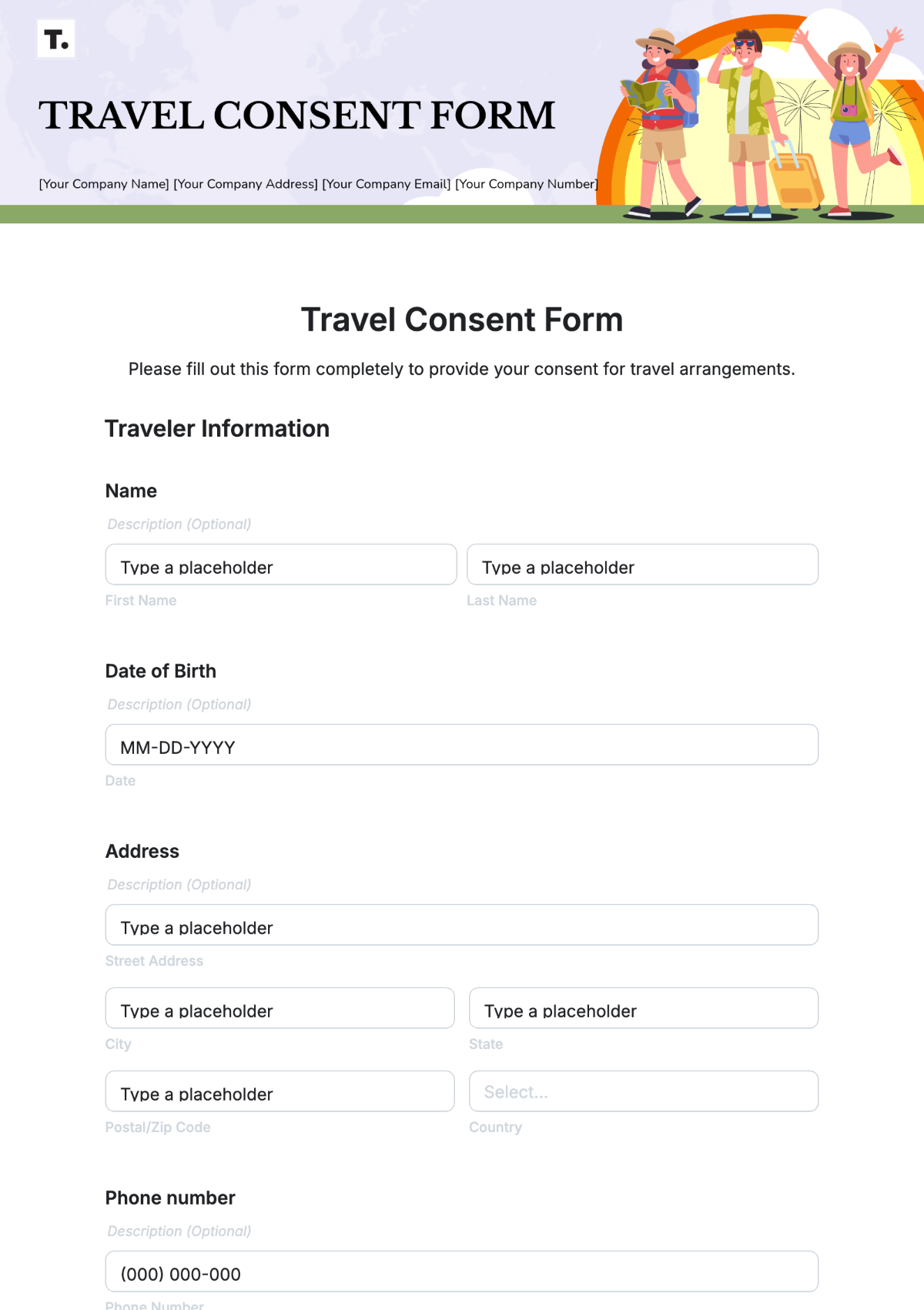Click the Traveler Information section heading
This screenshot has width=924, height=1310.
(218, 429)
